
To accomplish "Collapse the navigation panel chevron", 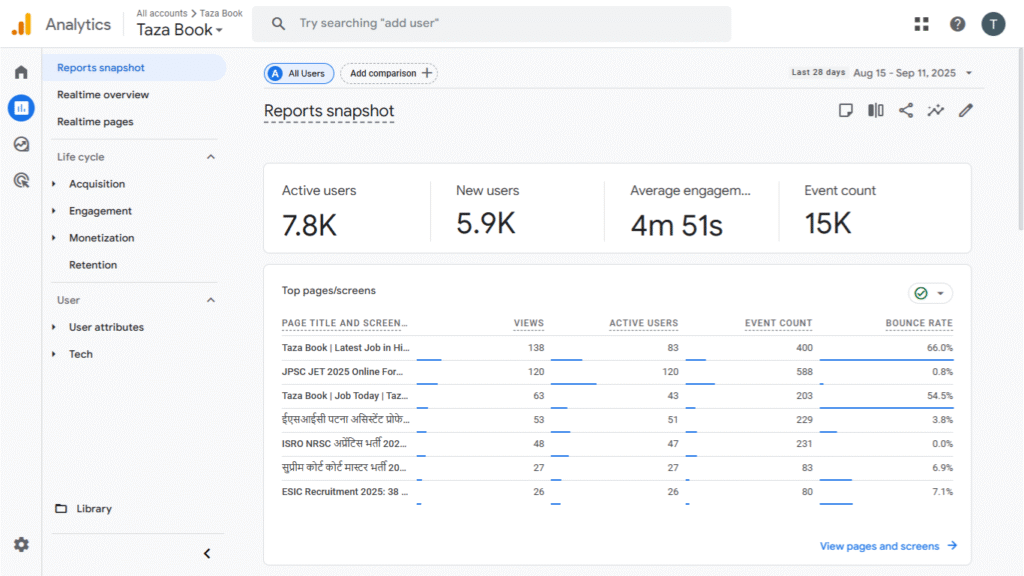I will click(x=207, y=554).
